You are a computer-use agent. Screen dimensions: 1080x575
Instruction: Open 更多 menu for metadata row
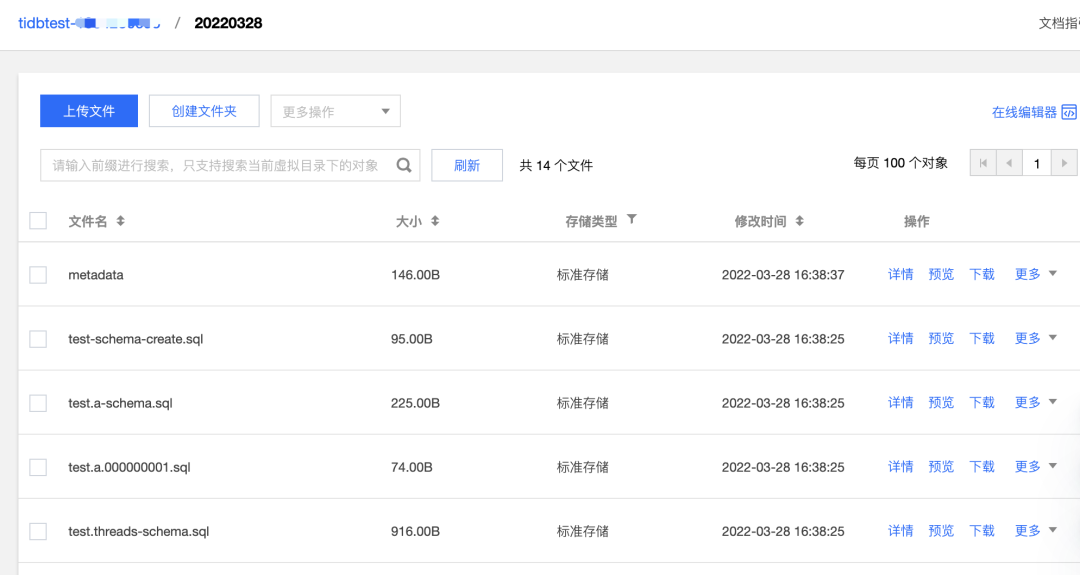(x=1036, y=274)
